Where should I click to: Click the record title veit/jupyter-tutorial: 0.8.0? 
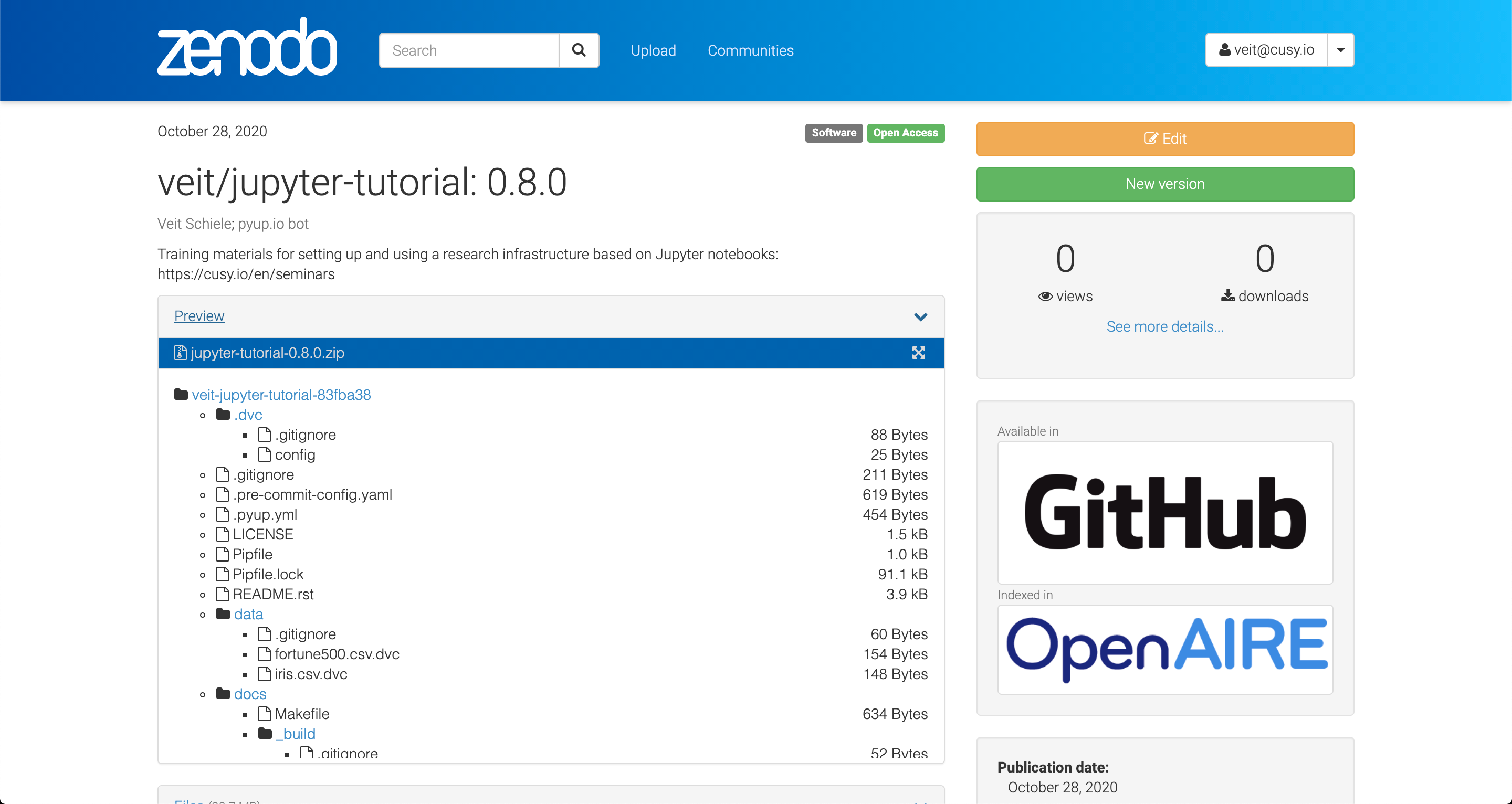pos(362,182)
